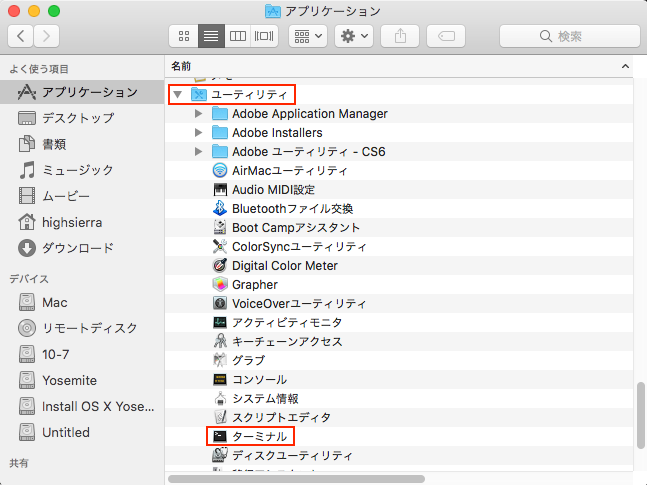Viewport: 647px width, 485px height.
Task: Select the AirMacユーティリティ app icon
Action: coord(220,170)
